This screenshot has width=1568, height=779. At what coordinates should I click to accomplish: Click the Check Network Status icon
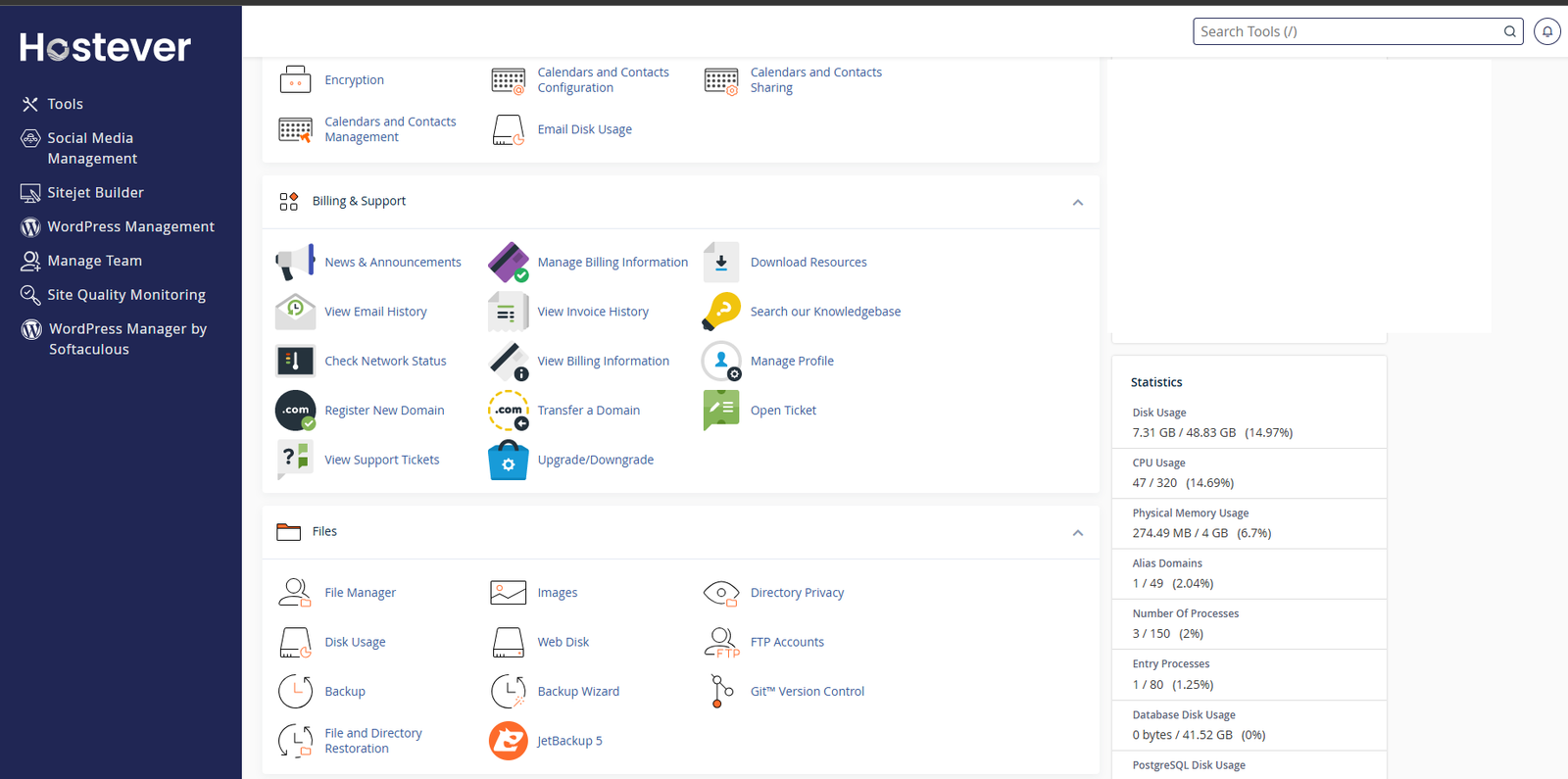pos(295,361)
